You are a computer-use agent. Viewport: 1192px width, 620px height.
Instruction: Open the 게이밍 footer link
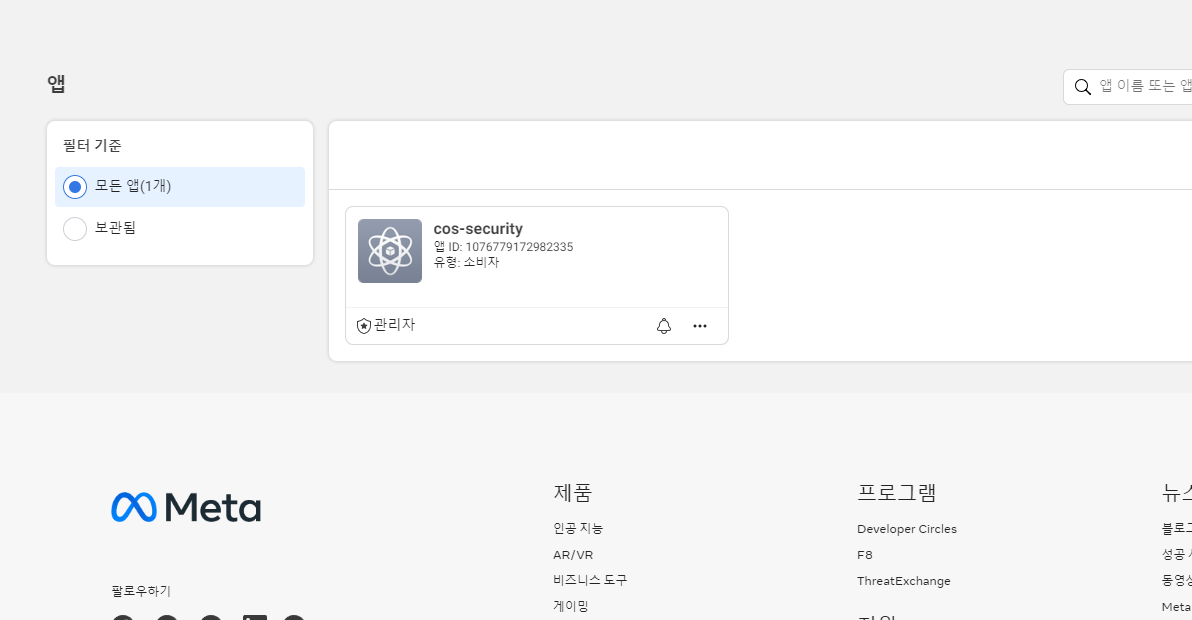571,606
